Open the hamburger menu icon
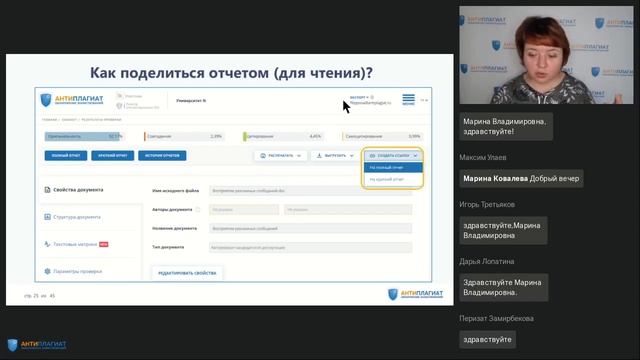 (408, 100)
